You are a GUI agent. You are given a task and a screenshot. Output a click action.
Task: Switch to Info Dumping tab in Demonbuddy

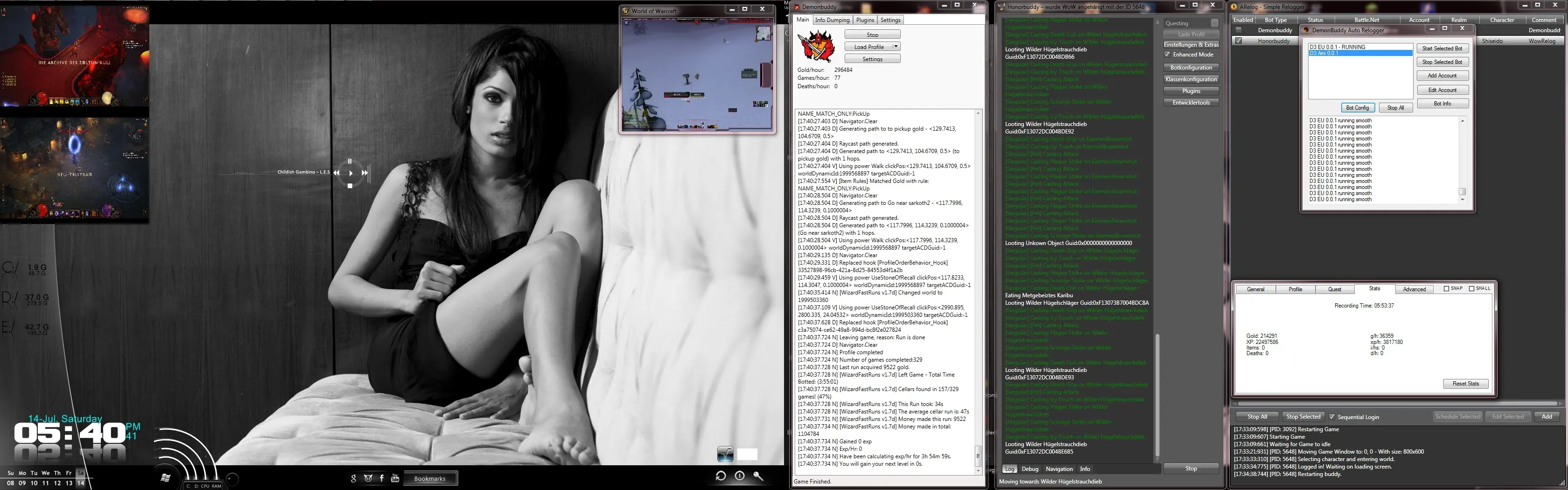click(832, 20)
